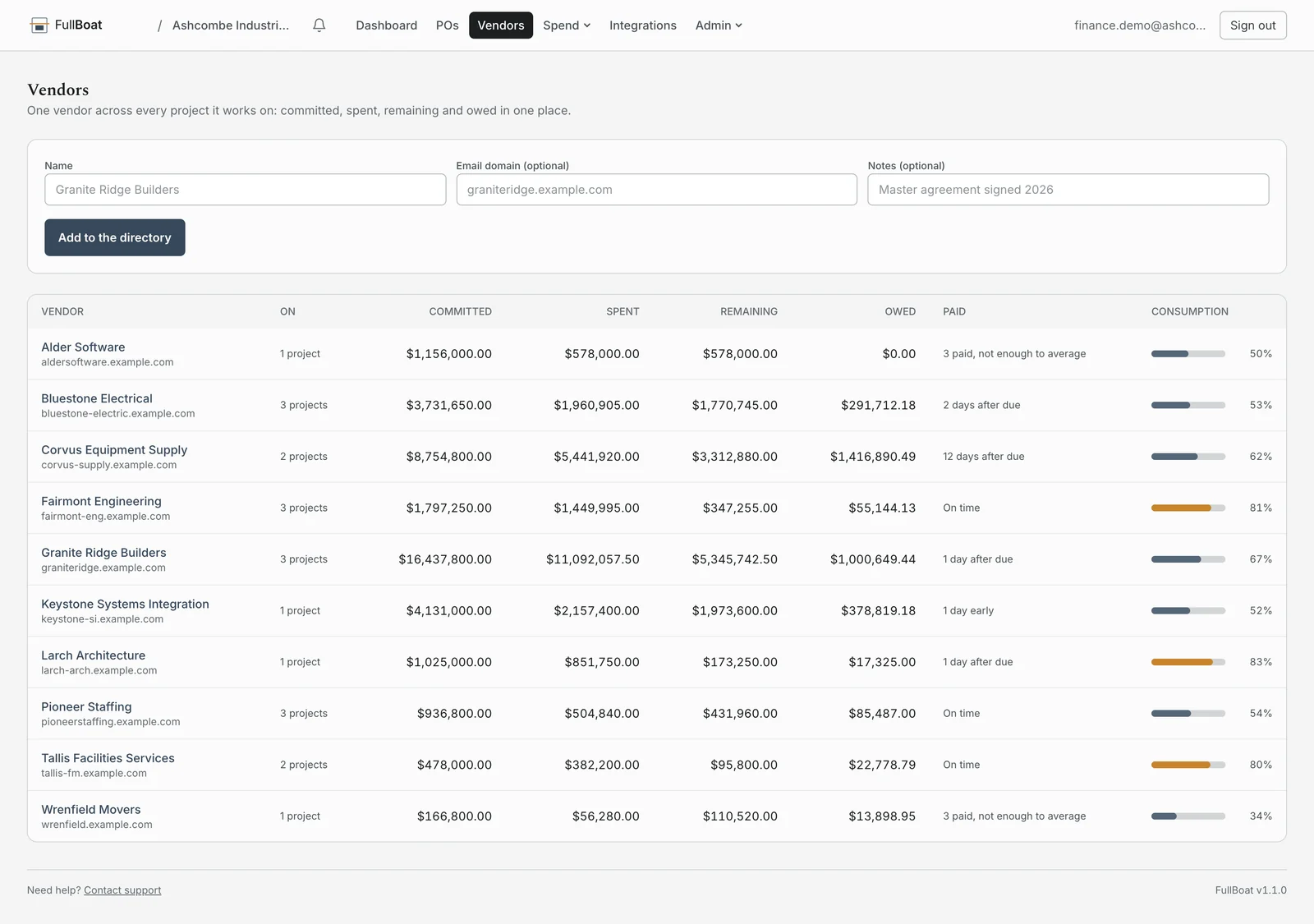
Task: Expand the Spend dropdown menu
Action: pos(567,25)
